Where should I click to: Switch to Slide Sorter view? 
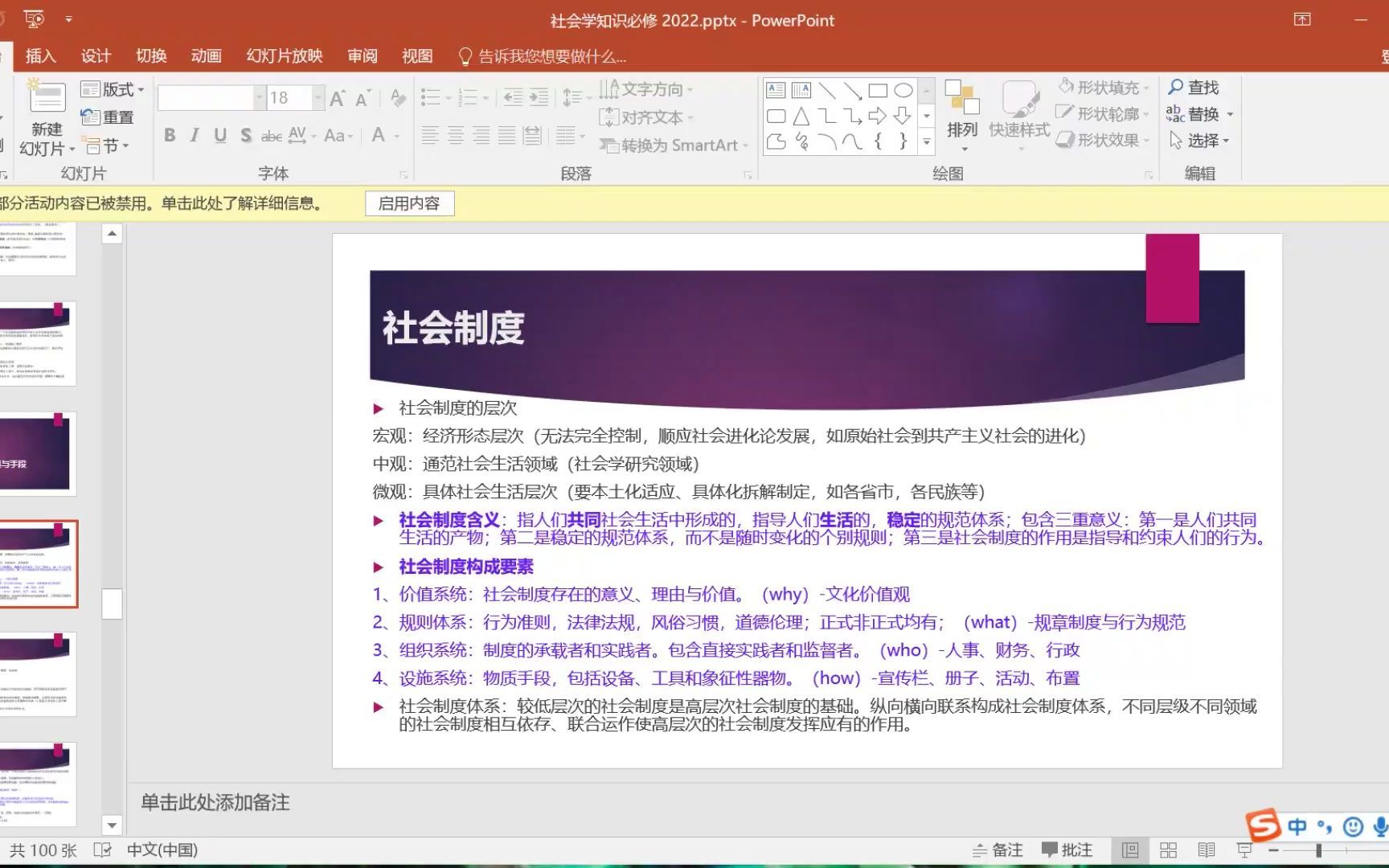(x=1169, y=850)
